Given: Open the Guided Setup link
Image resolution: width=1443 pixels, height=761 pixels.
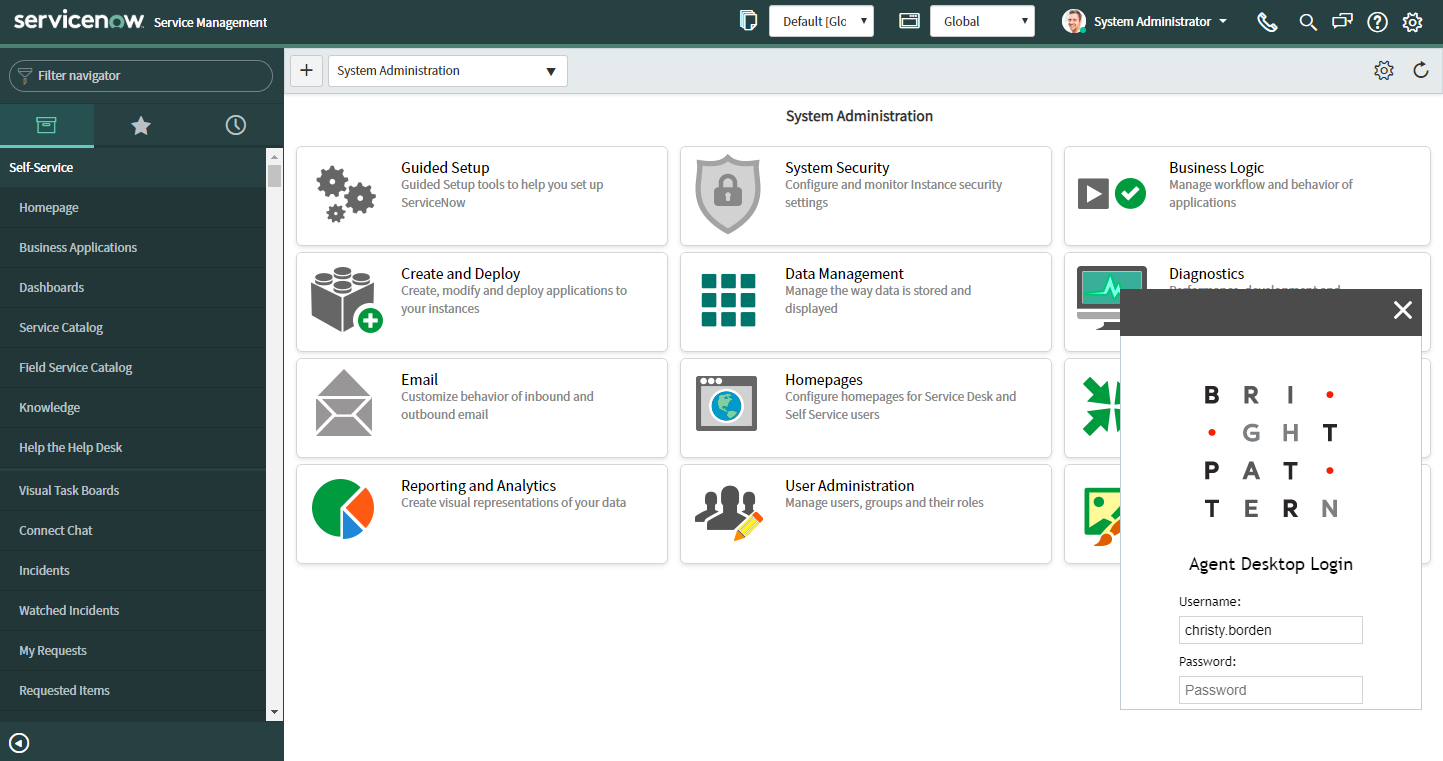Looking at the screenshot, I should tap(445, 168).
